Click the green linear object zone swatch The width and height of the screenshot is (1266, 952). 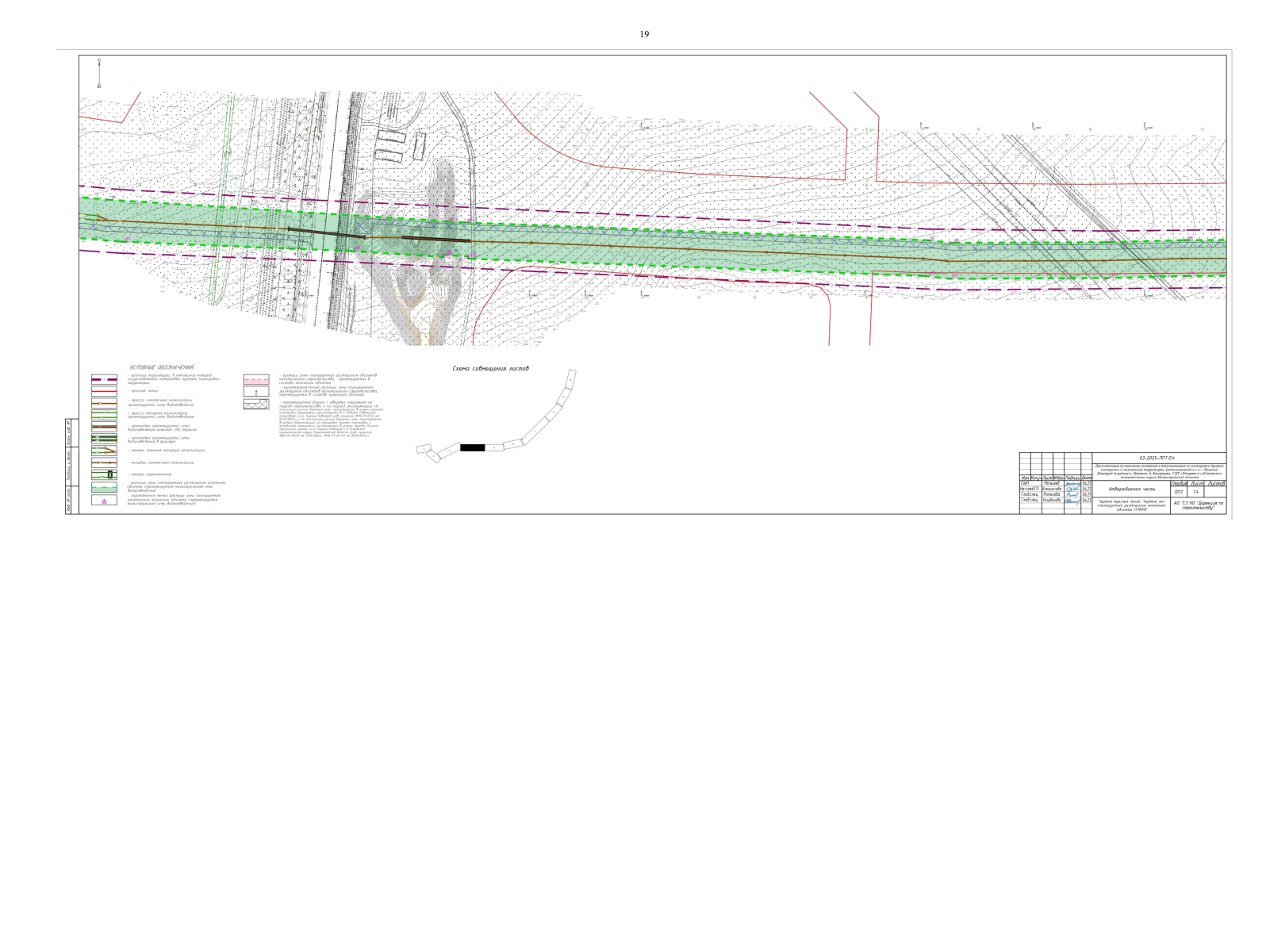(x=104, y=487)
